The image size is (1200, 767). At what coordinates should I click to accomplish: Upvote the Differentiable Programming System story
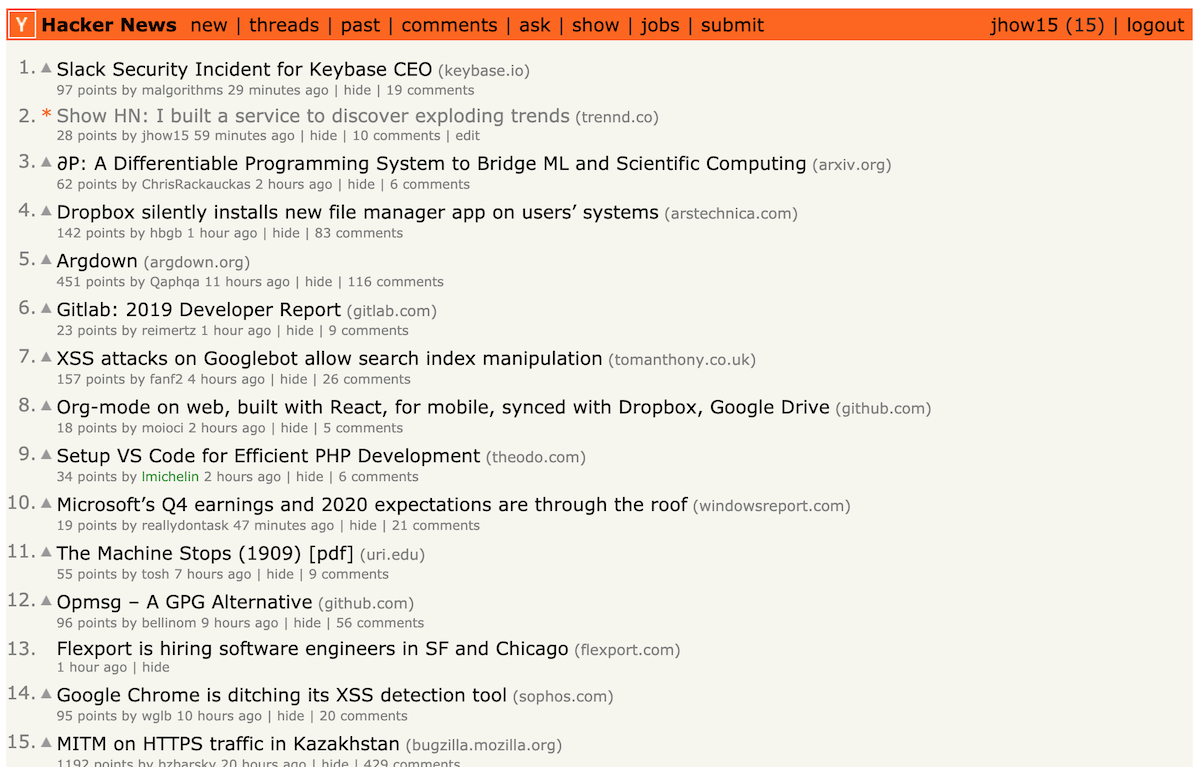tap(46, 162)
